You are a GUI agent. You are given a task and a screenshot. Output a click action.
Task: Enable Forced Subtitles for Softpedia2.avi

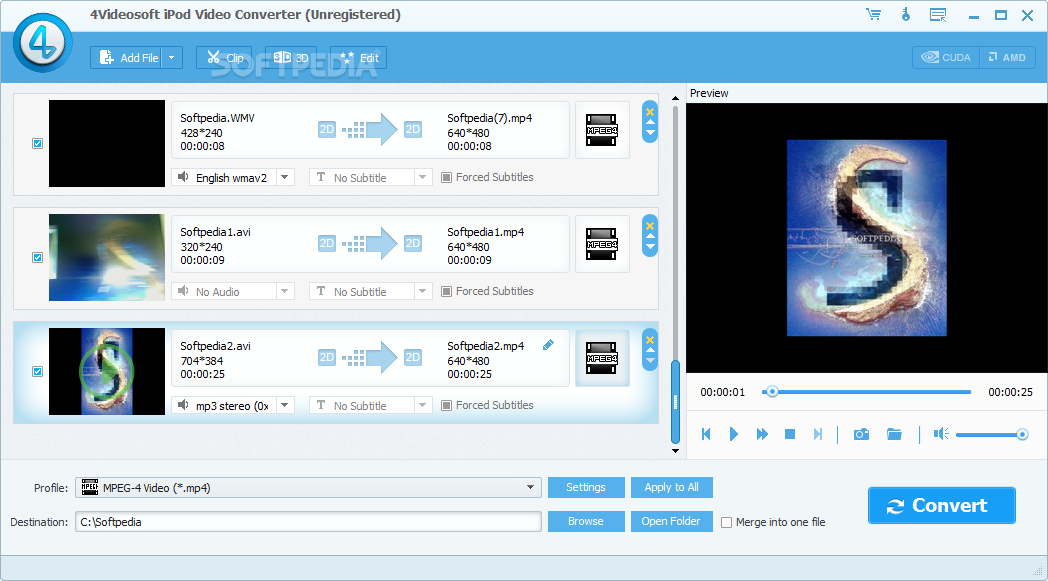446,405
